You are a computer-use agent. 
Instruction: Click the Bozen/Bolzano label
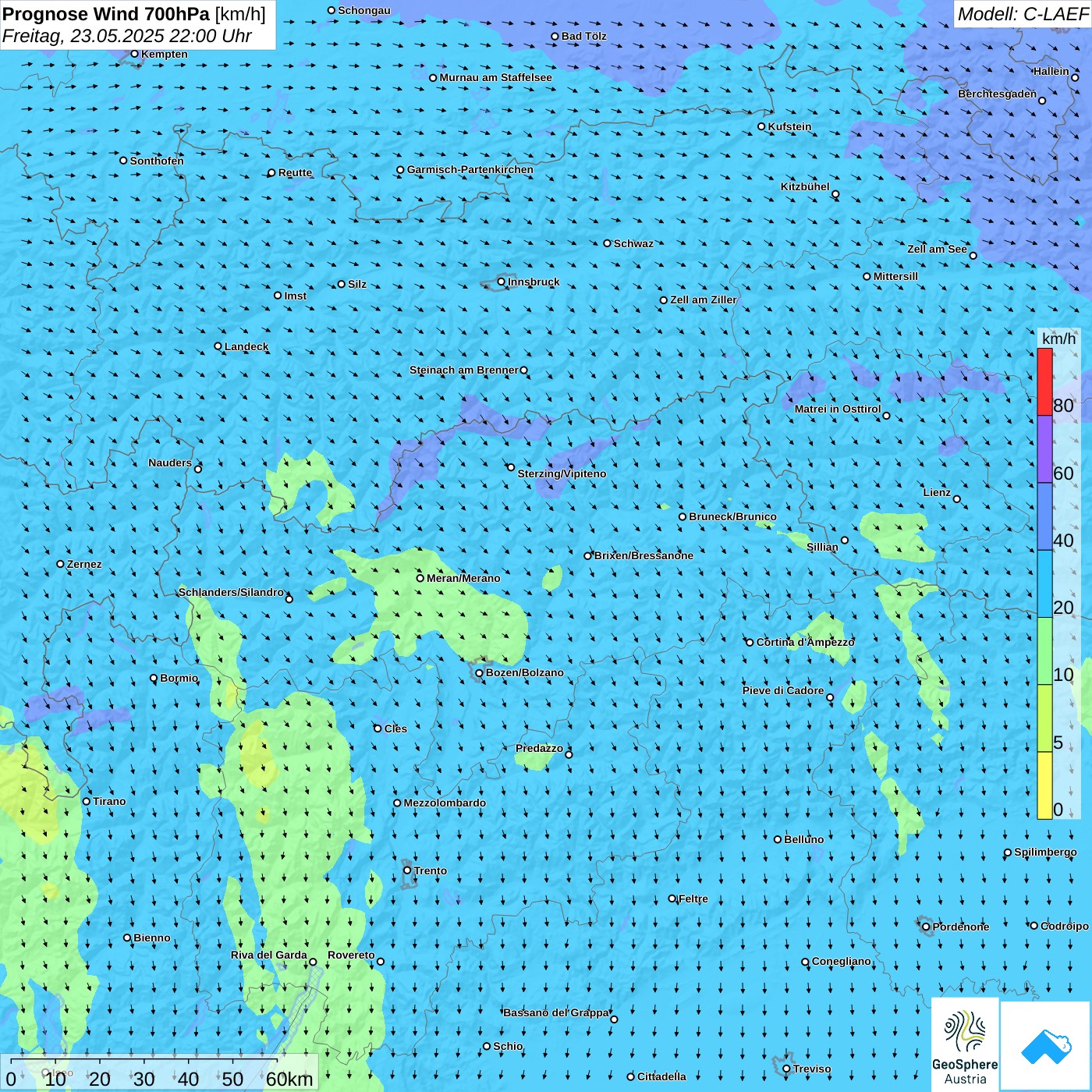pos(524,672)
